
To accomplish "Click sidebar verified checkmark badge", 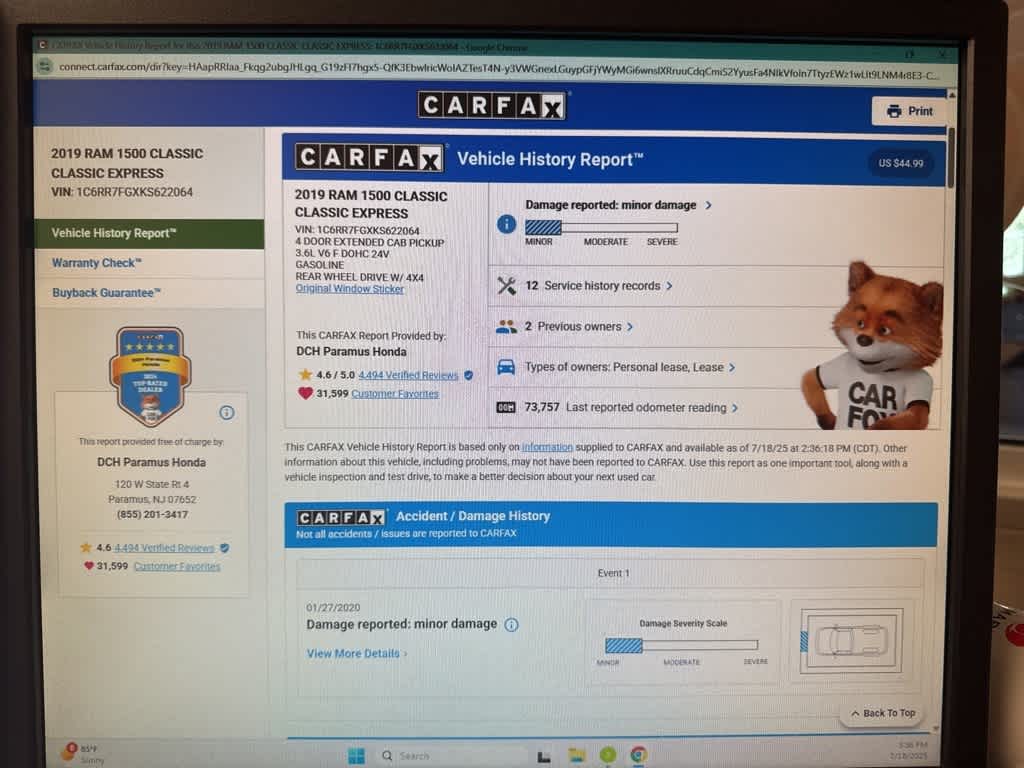I will (x=224, y=548).
